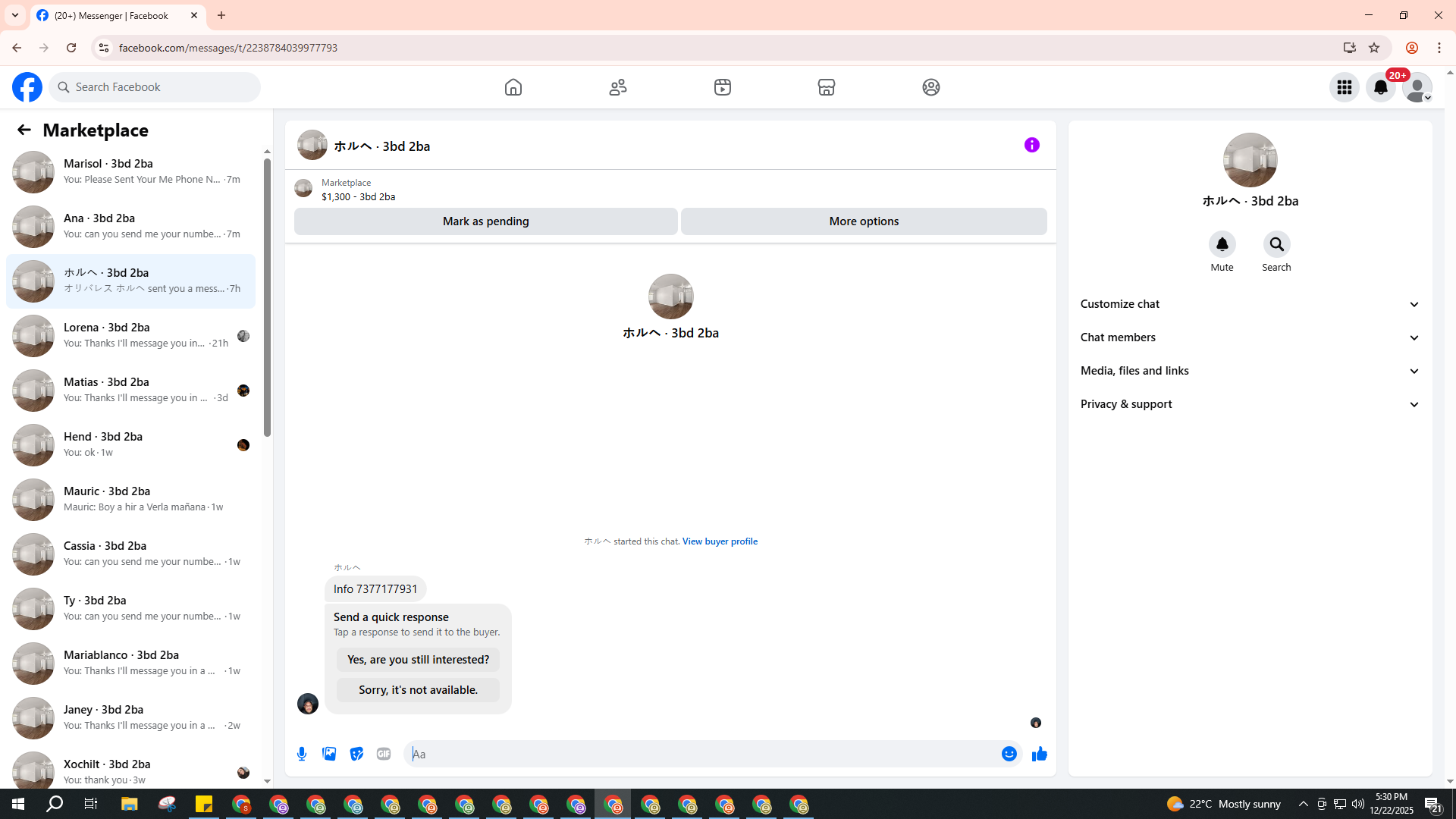Open the notifications bell
This screenshot has width=1456, height=819.
point(1380,87)
